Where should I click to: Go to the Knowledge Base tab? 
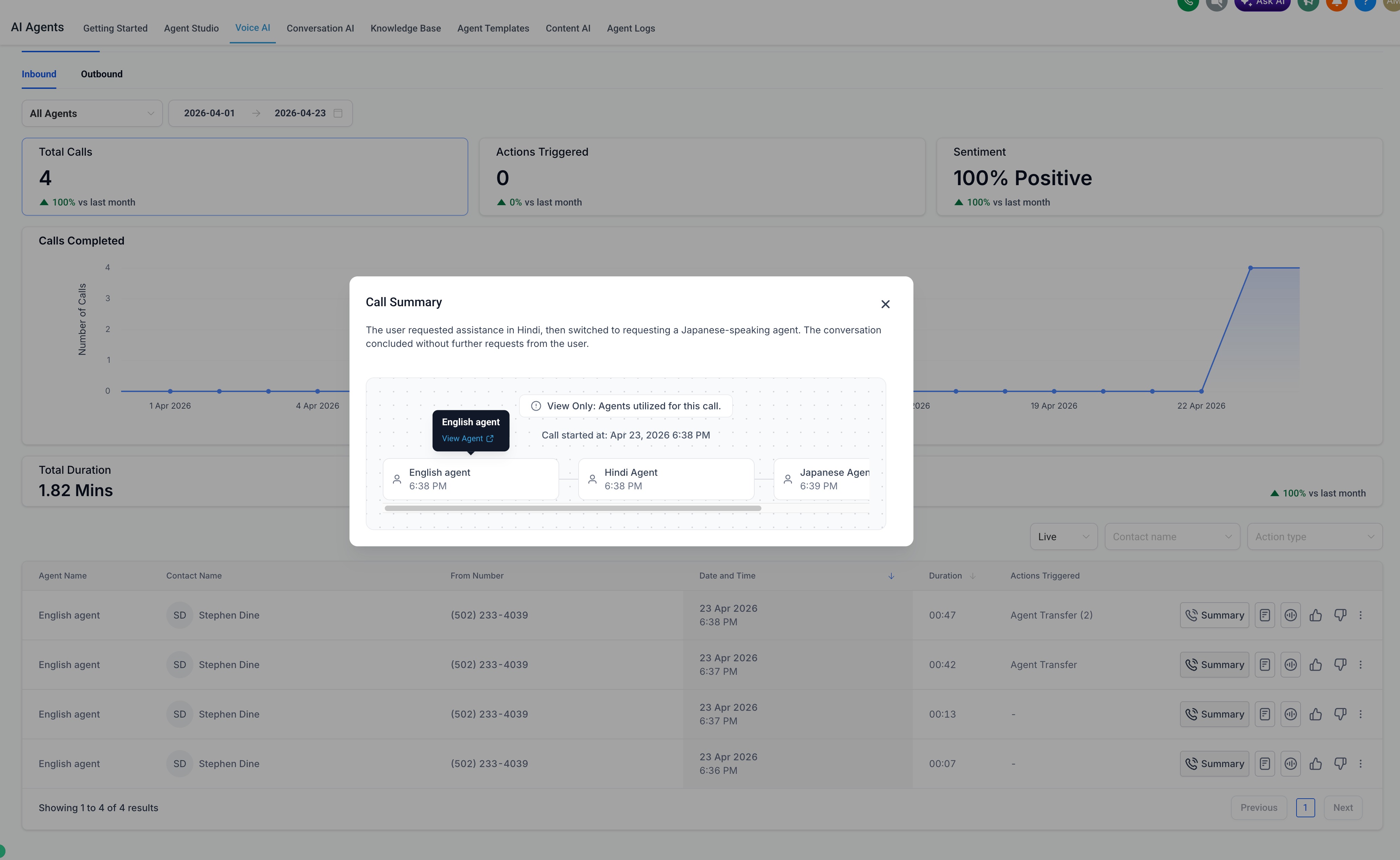click(406, 28)
